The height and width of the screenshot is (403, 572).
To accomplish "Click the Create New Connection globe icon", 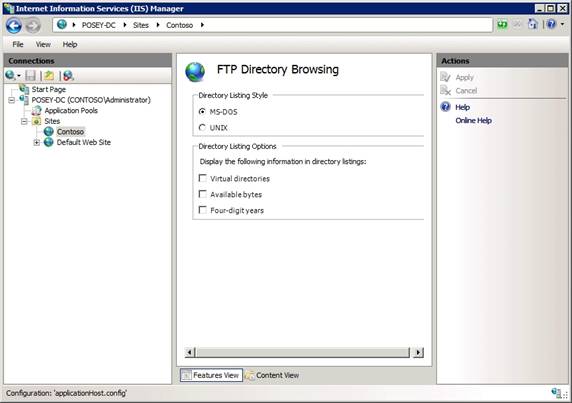I will (x=10, y=75).
